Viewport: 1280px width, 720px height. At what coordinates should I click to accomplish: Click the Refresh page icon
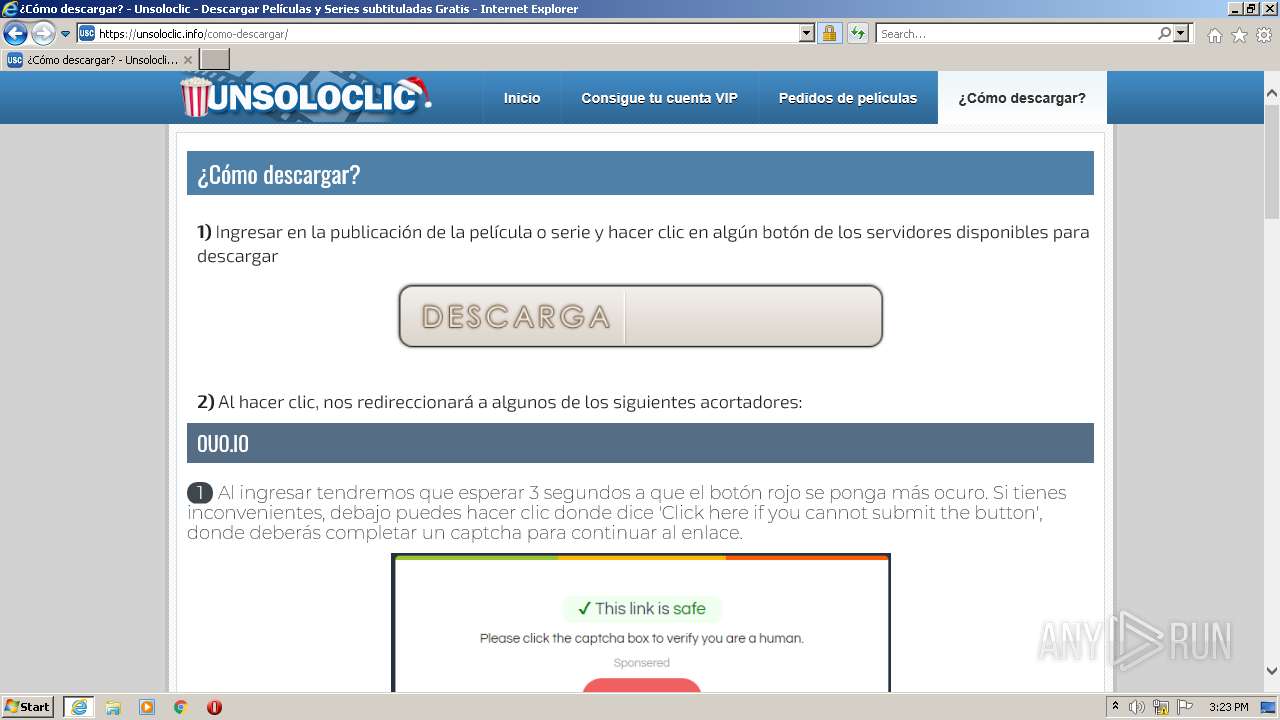pyautogui.click(x=857, y=33)
